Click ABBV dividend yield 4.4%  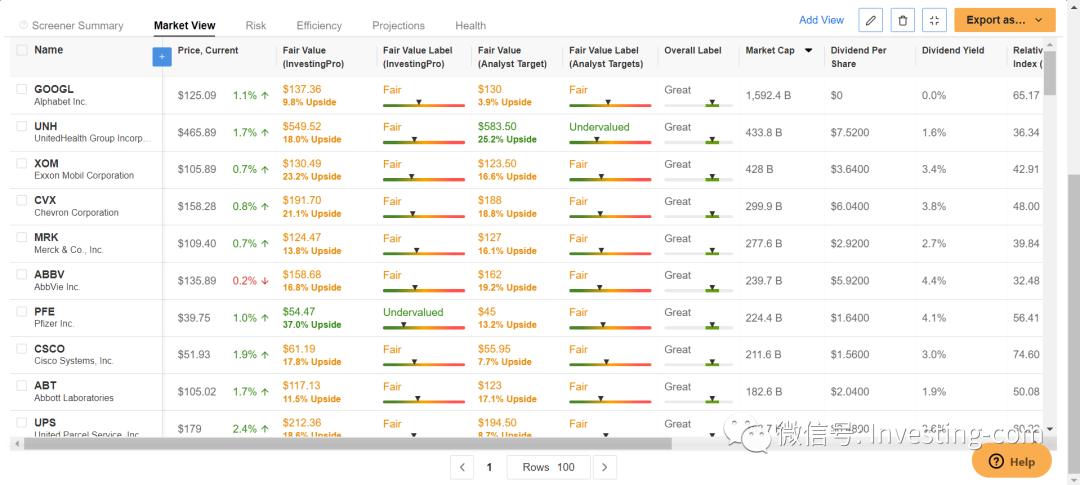click(x=934, y=281)
